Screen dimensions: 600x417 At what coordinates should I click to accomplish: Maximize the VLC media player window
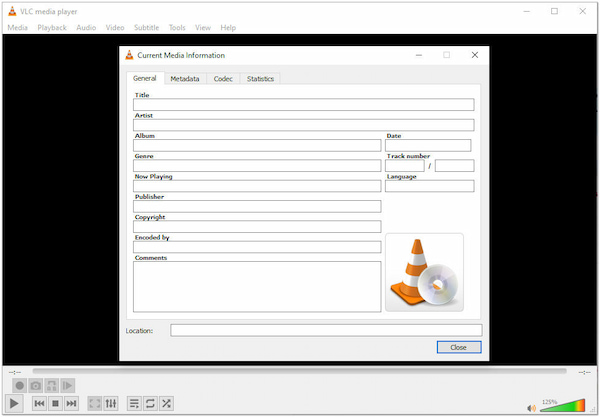554,11
